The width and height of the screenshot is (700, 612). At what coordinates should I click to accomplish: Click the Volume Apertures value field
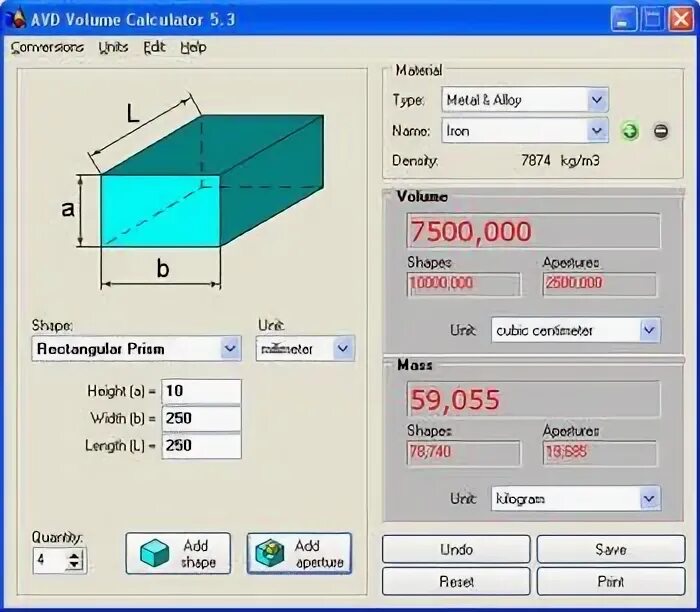click(600, 284)
